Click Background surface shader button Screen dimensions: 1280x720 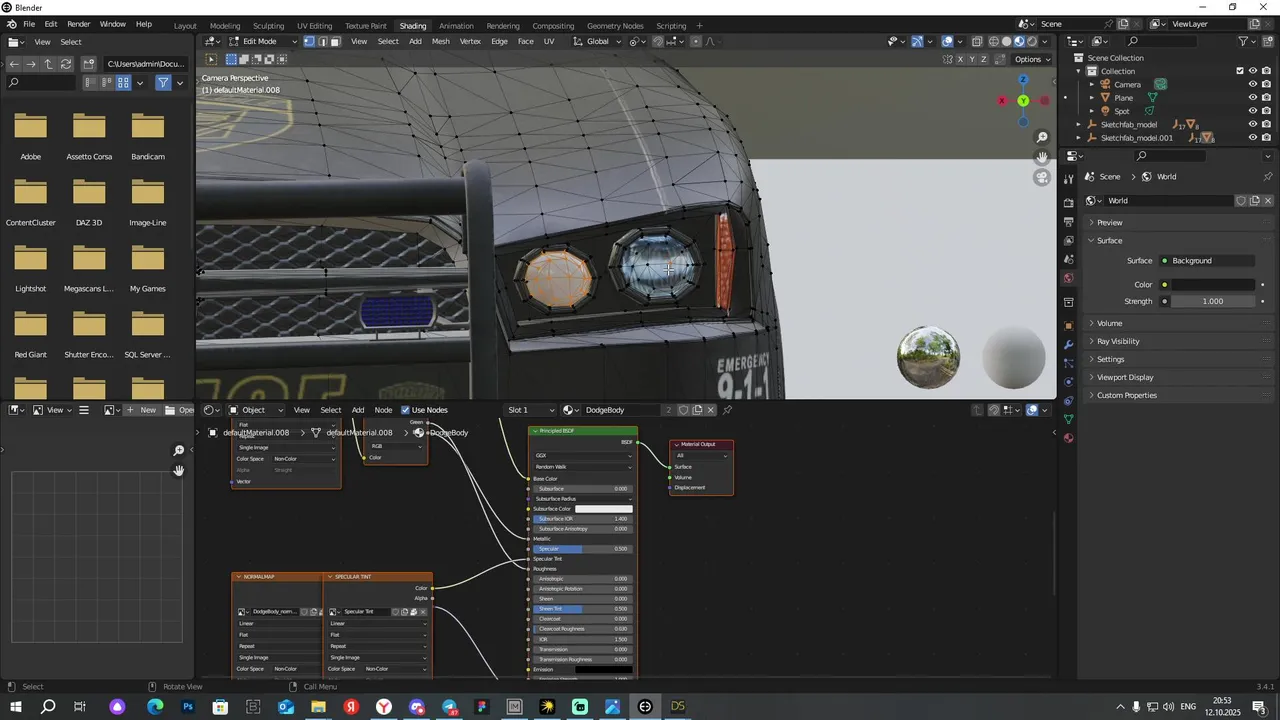tap(1208, 260)
